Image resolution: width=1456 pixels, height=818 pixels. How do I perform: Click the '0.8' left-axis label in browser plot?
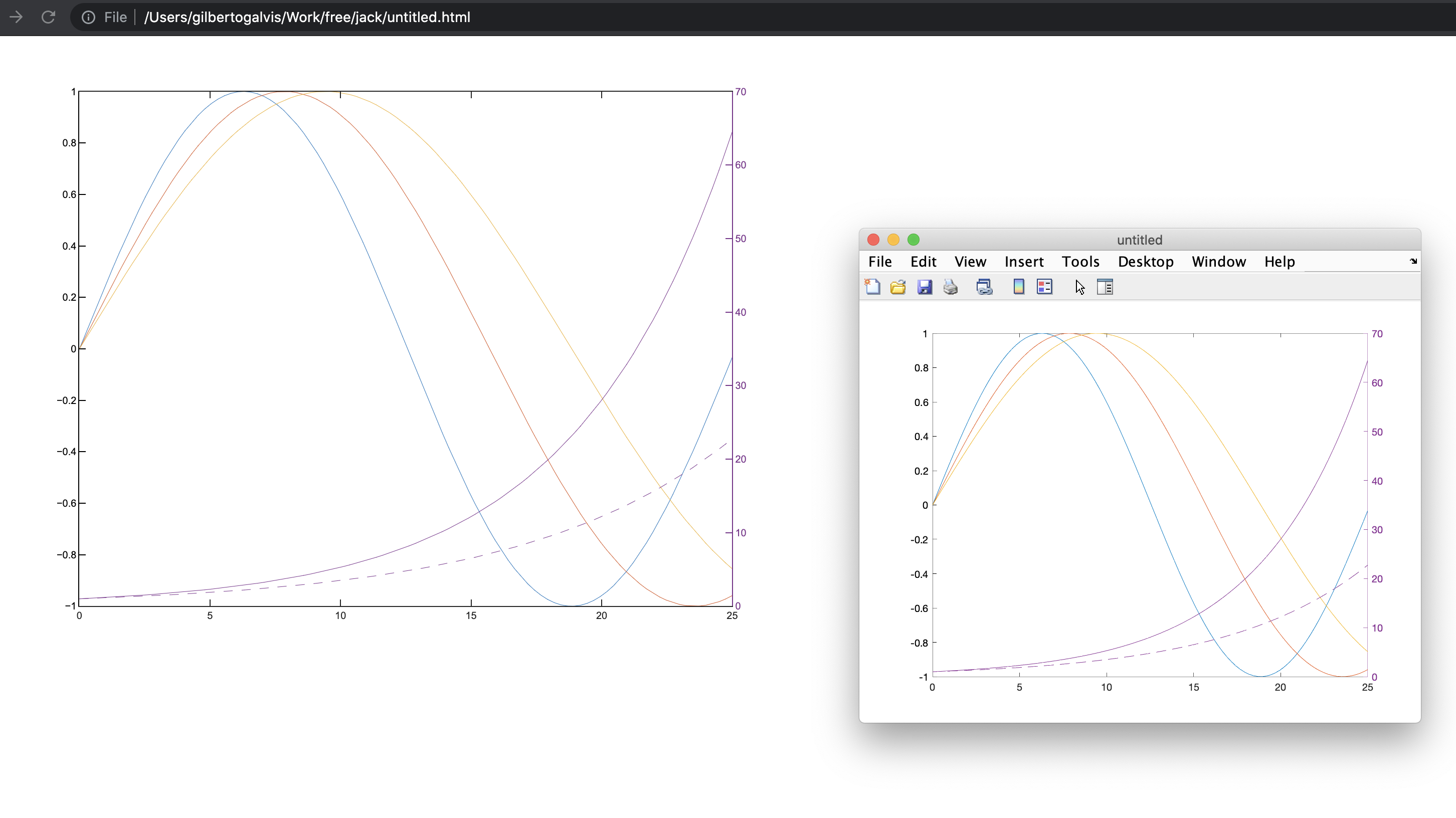[70, 143]
